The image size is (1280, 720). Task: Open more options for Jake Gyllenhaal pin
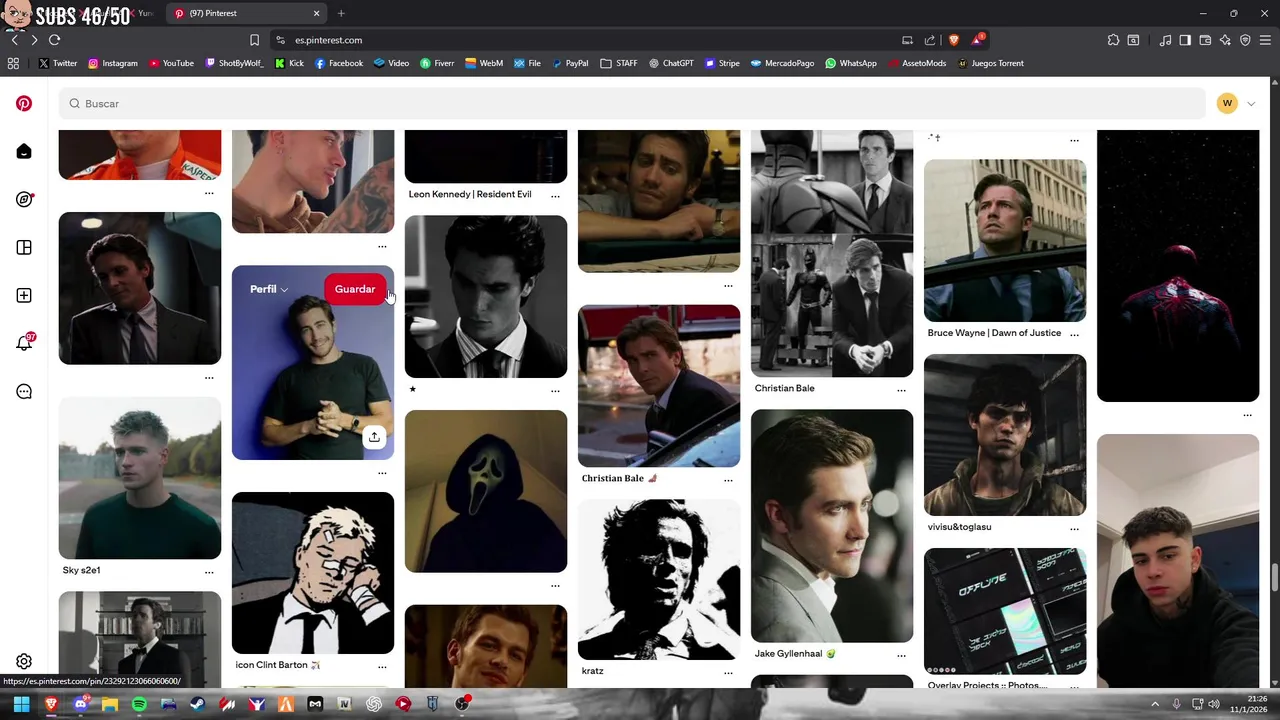click(x=901, y=655)
